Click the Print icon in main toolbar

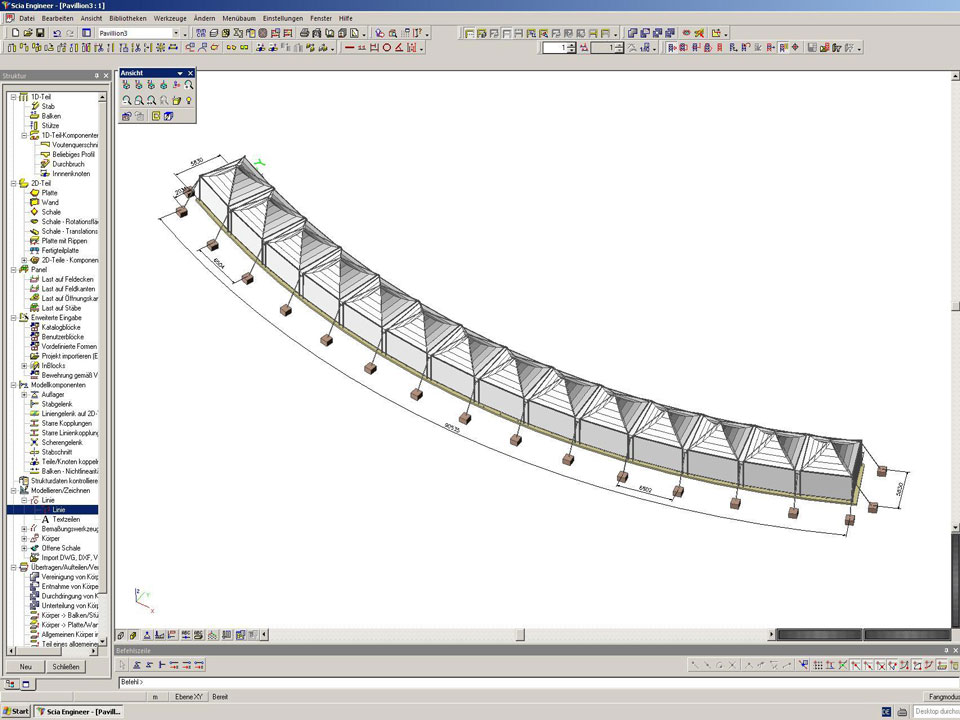[x=304, y=33]
